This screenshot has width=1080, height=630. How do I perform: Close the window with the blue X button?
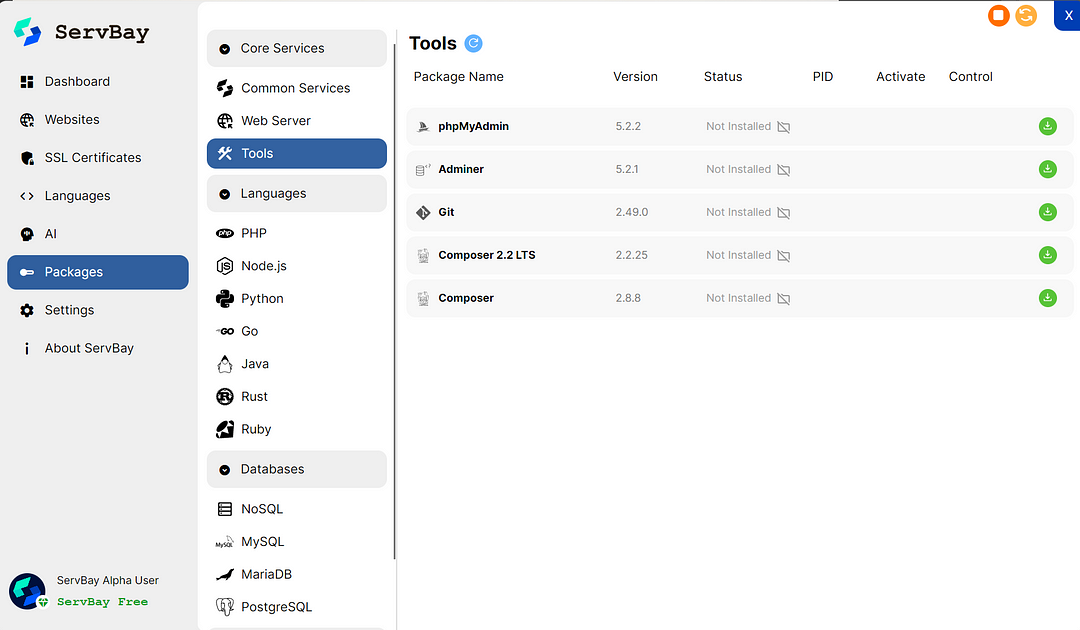[1068, 15]
